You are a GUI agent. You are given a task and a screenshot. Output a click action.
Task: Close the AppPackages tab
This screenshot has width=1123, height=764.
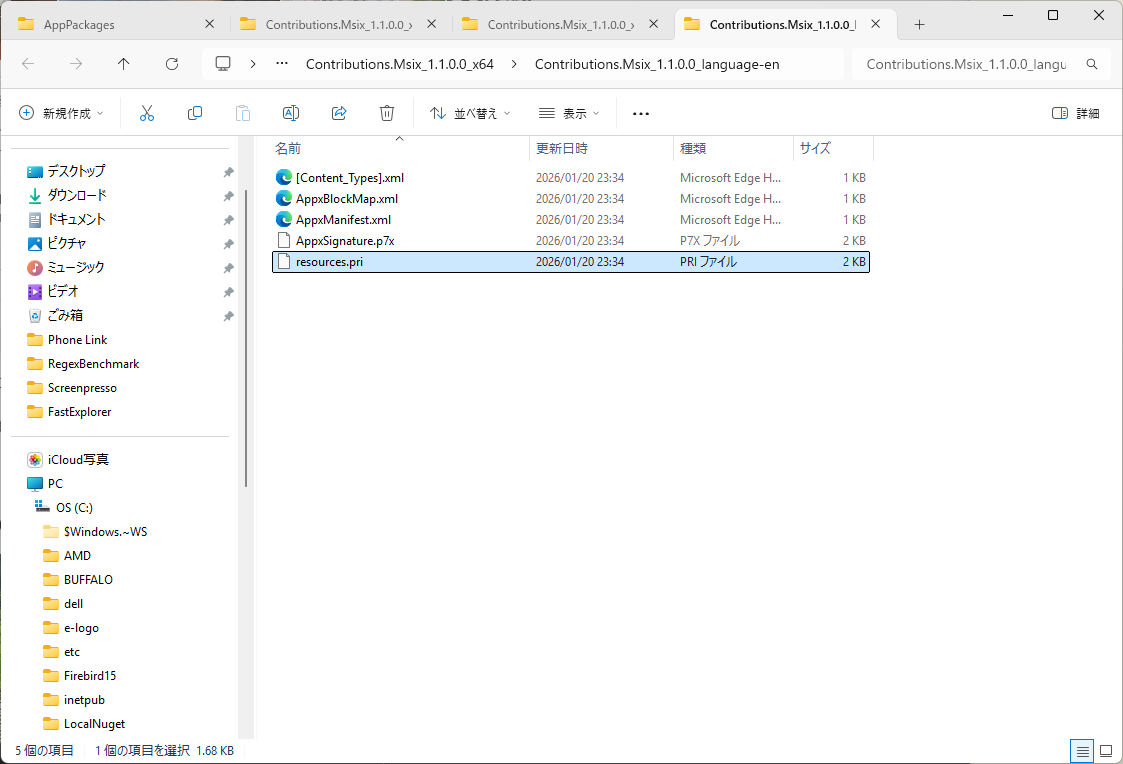click(x=210, y=24)
